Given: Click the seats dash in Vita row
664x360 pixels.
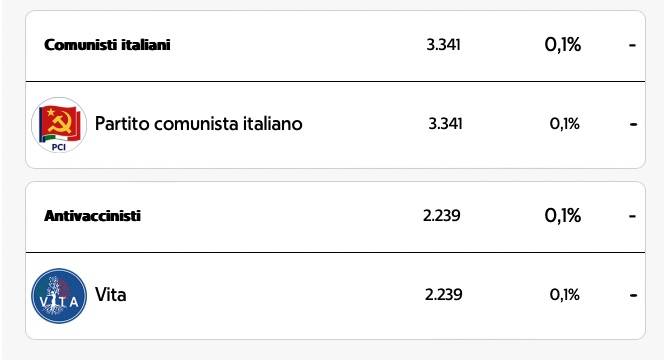Looking at the screenshot, I should click(634, 295).
